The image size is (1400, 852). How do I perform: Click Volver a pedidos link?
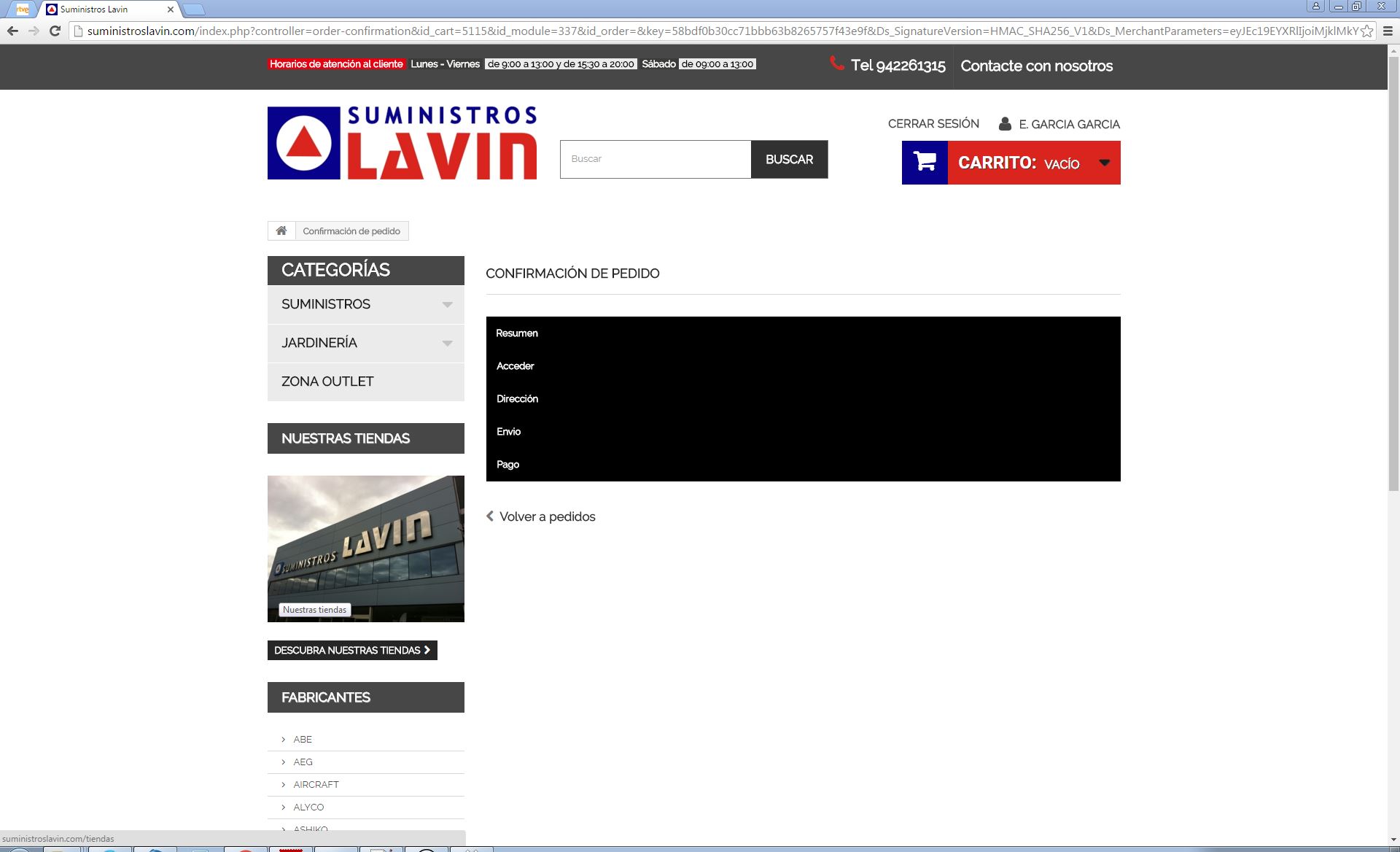coord(547,516)
